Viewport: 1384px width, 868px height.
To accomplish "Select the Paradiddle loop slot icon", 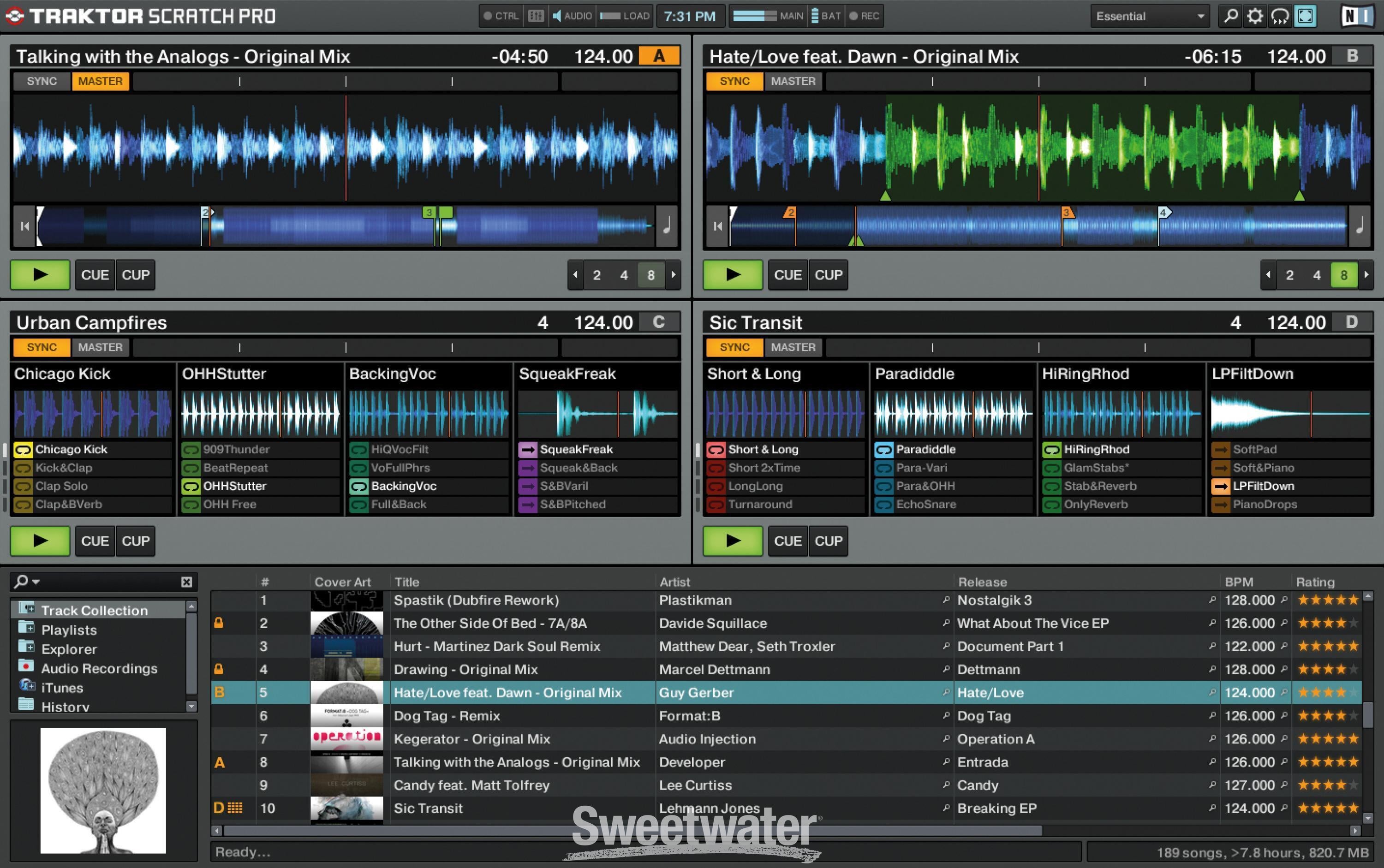I will tap(884, 449).
